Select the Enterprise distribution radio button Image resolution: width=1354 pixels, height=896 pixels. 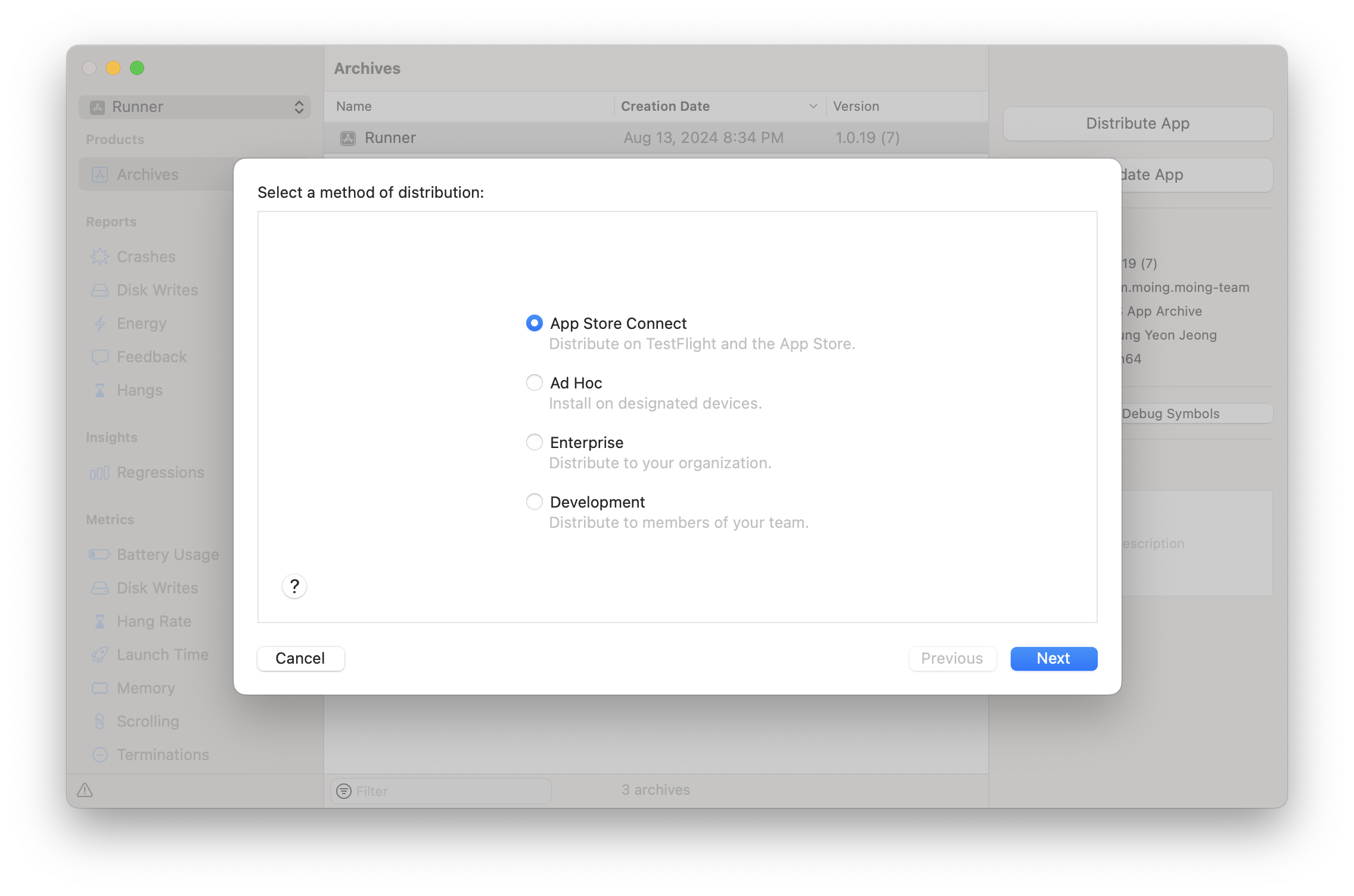(x=534, y=442)
